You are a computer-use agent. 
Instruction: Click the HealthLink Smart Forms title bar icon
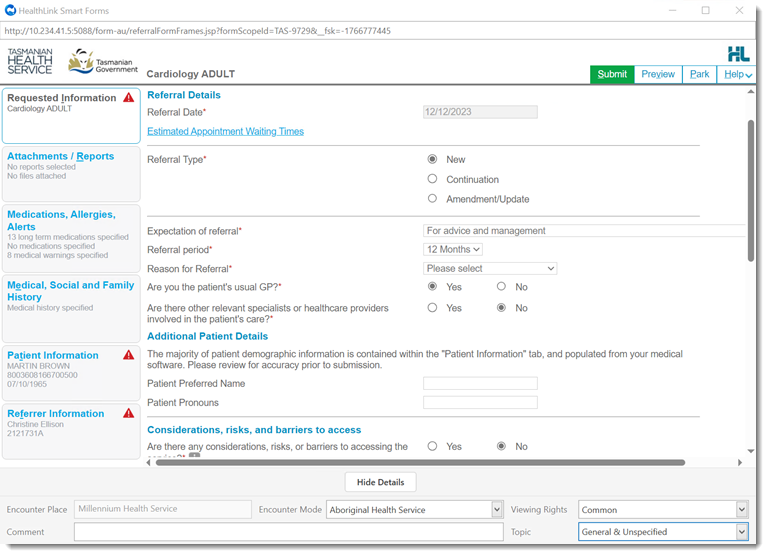[x=10, y=10]
